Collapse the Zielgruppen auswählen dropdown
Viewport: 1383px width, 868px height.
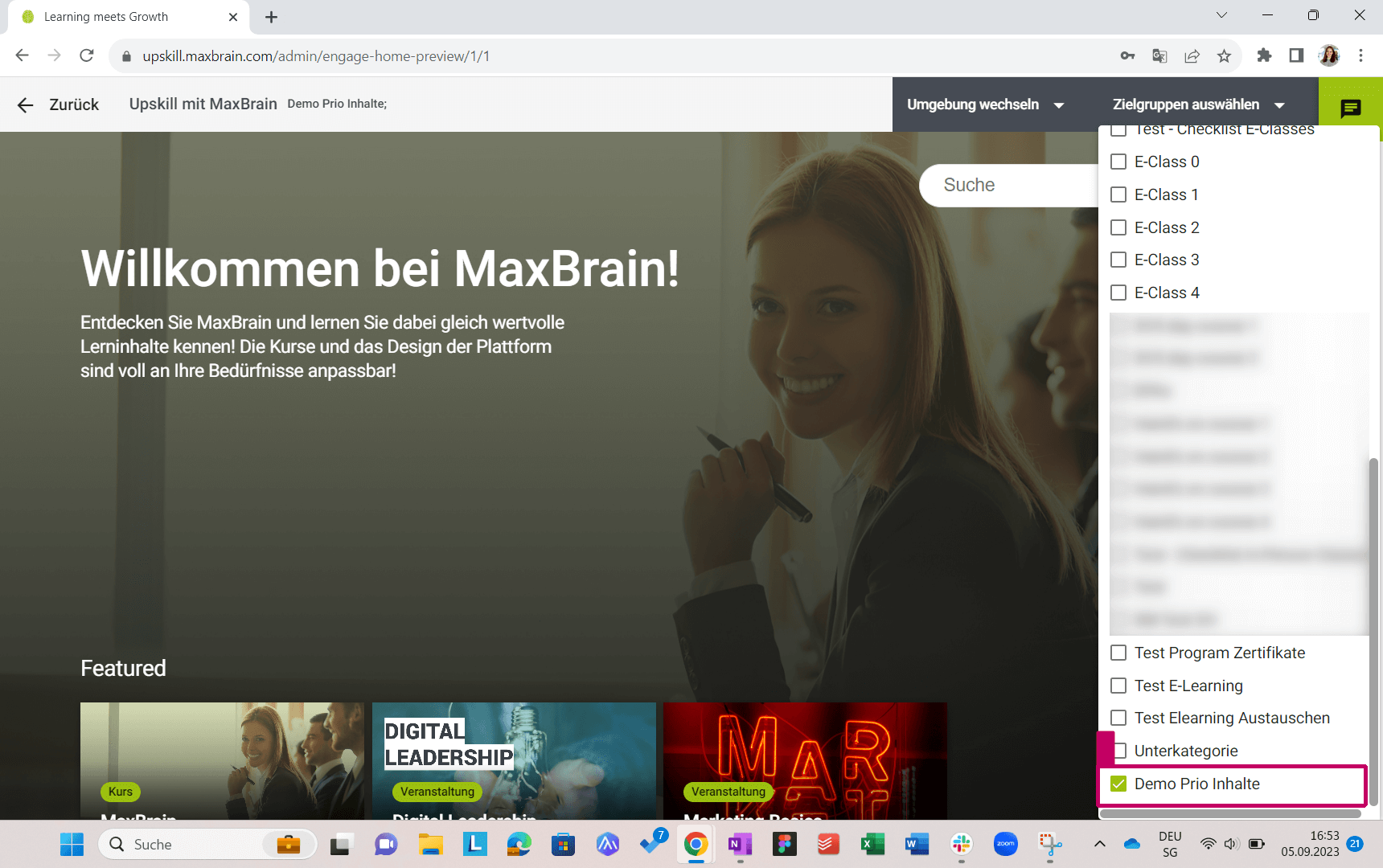1199,104
